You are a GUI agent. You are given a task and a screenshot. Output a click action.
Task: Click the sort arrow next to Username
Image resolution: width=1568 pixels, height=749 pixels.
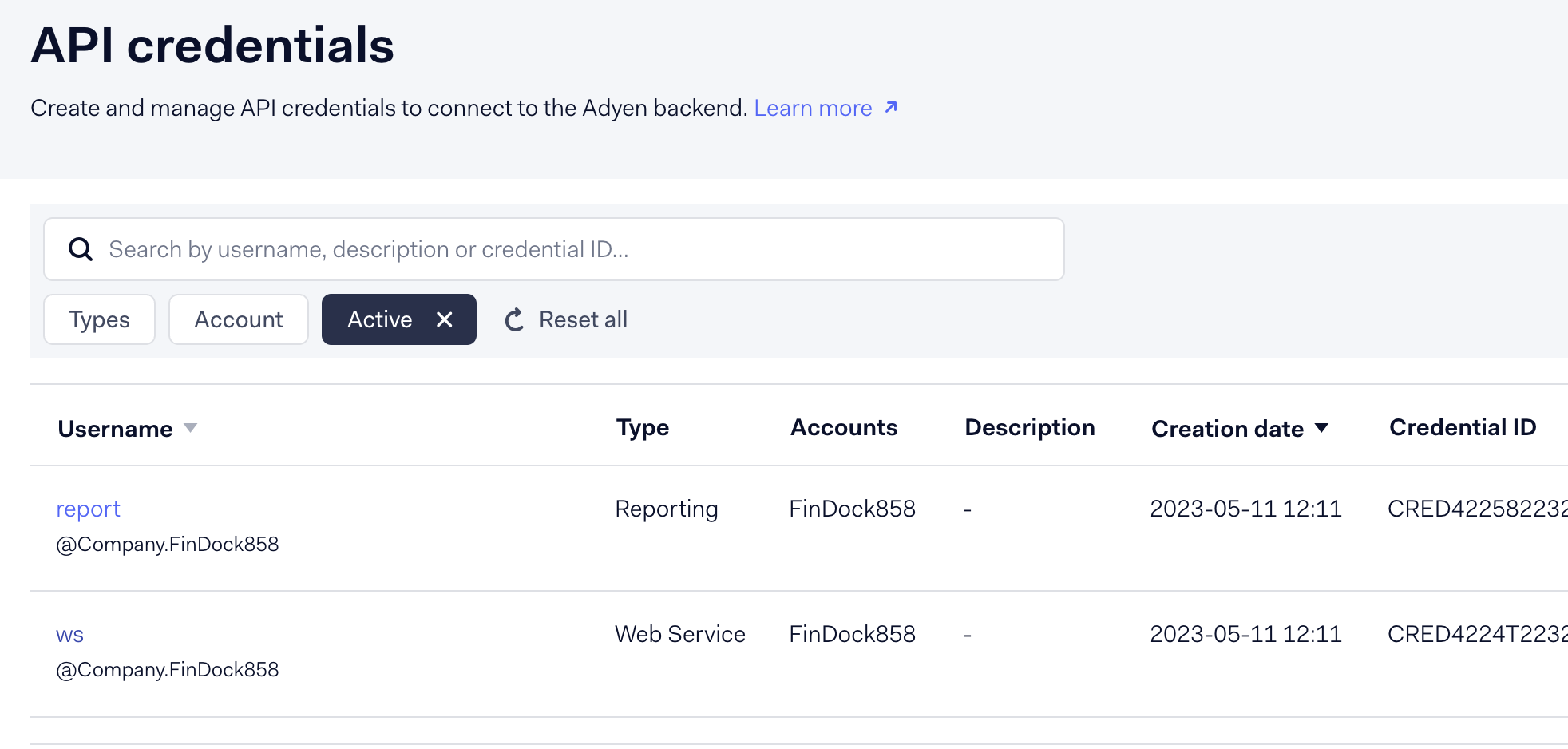(x=191, y=430)
